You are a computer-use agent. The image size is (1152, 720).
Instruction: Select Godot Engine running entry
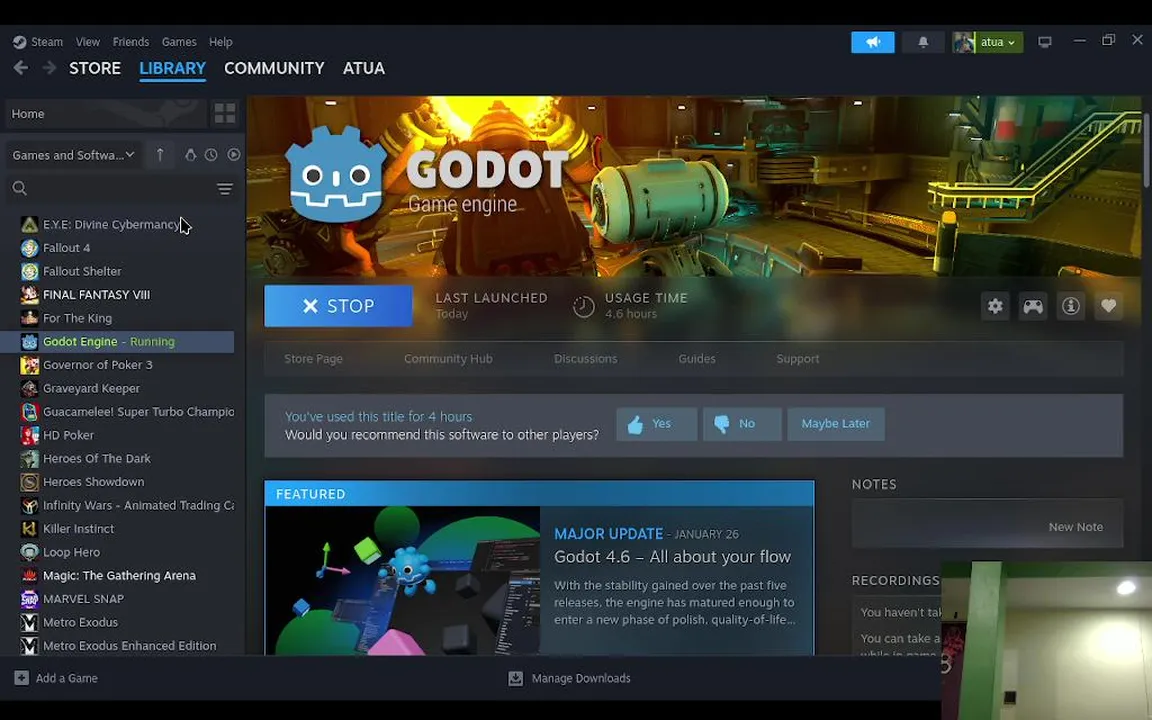[x=118, y=342]
